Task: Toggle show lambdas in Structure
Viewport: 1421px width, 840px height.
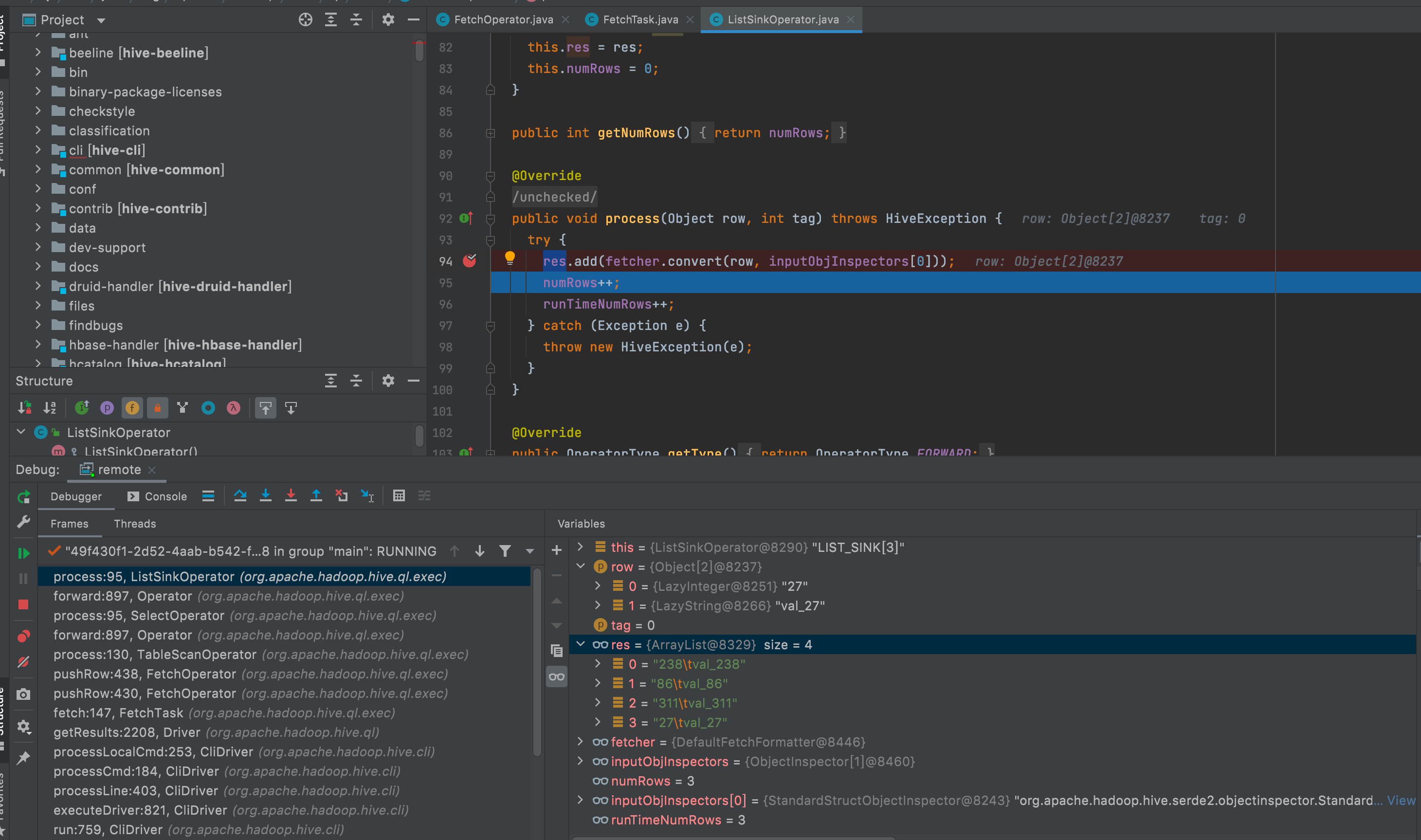Action: (234, 407)
